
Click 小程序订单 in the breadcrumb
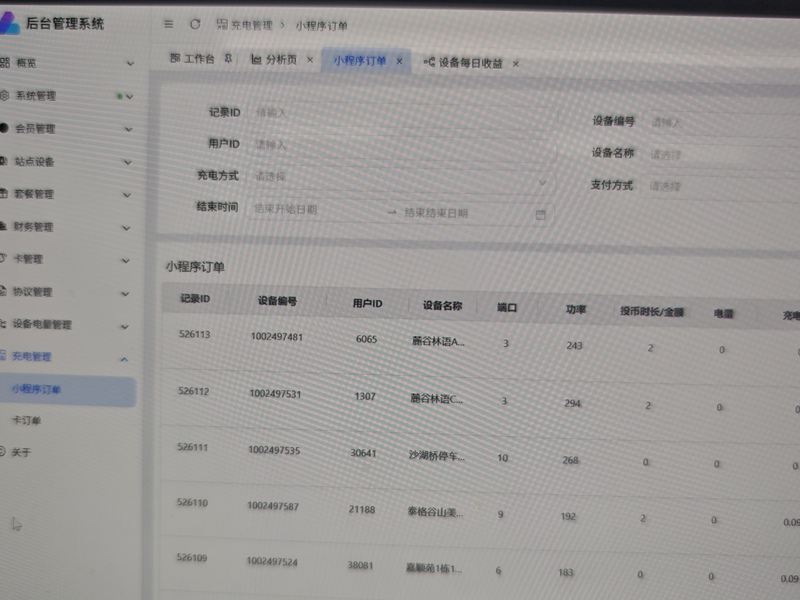(321, 26)
